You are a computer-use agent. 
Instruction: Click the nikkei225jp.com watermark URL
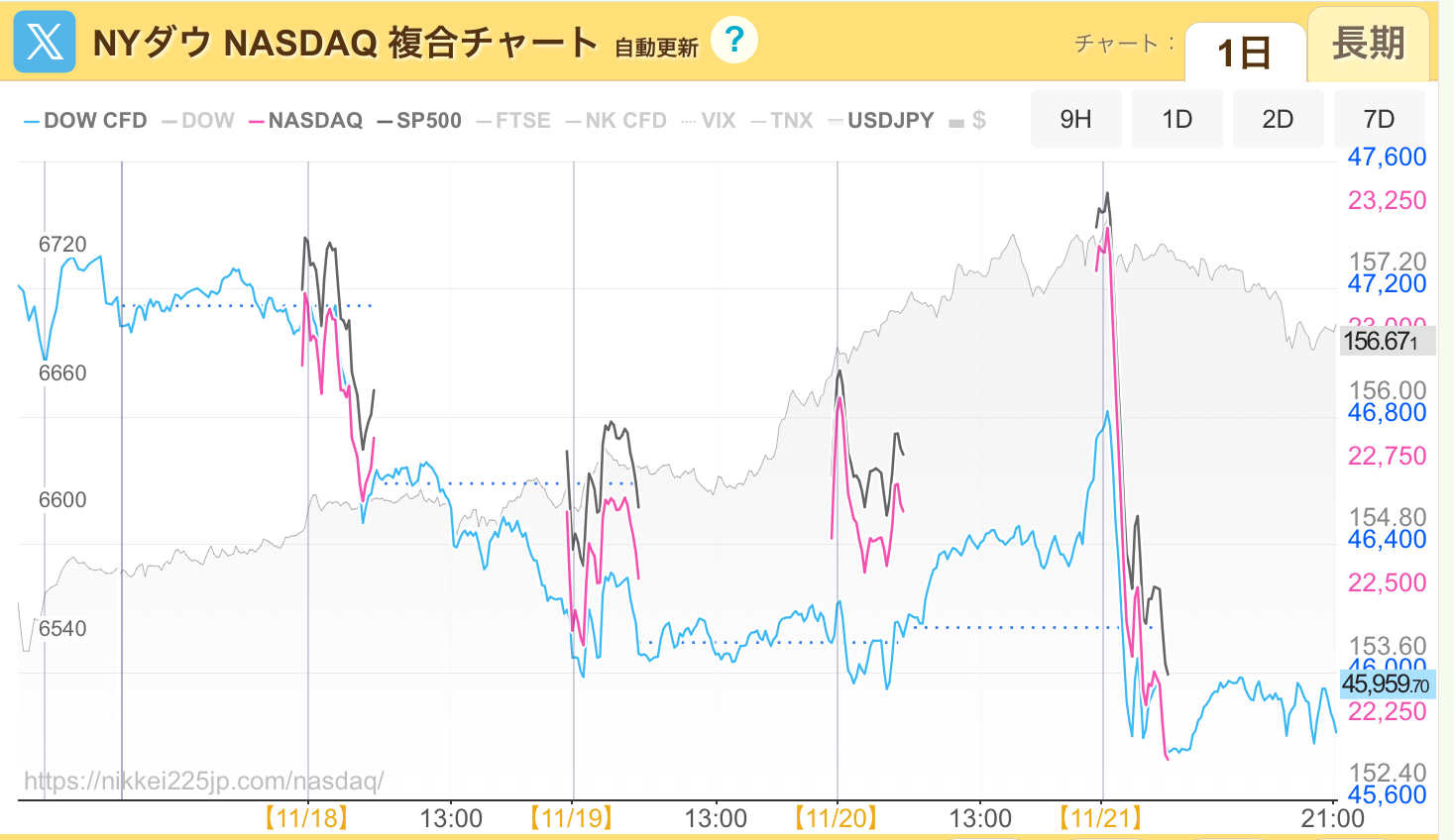click(x=203, y=782)
